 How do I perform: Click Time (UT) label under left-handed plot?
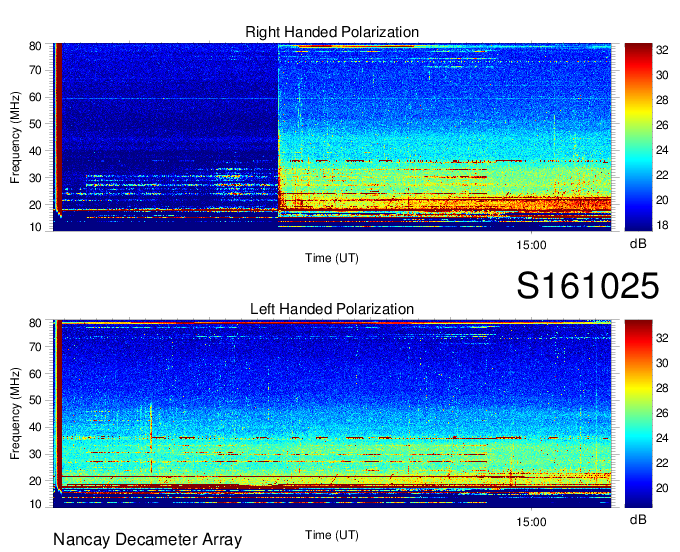pyautogui.click(x=332, y=535)
